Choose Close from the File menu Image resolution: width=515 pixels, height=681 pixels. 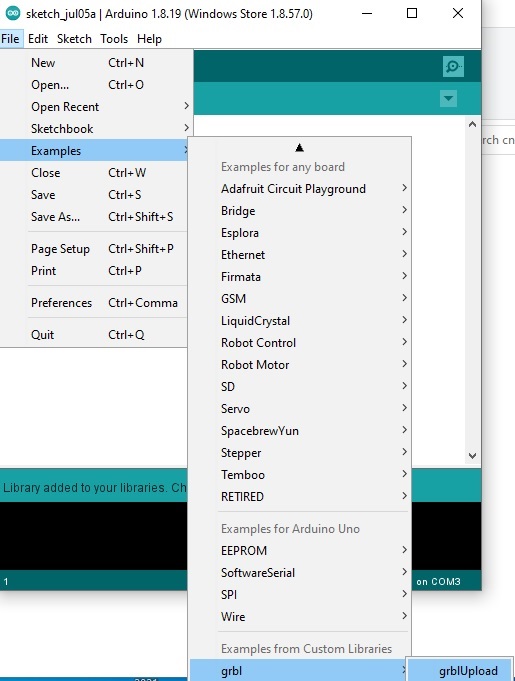click(x=94, y=173)
